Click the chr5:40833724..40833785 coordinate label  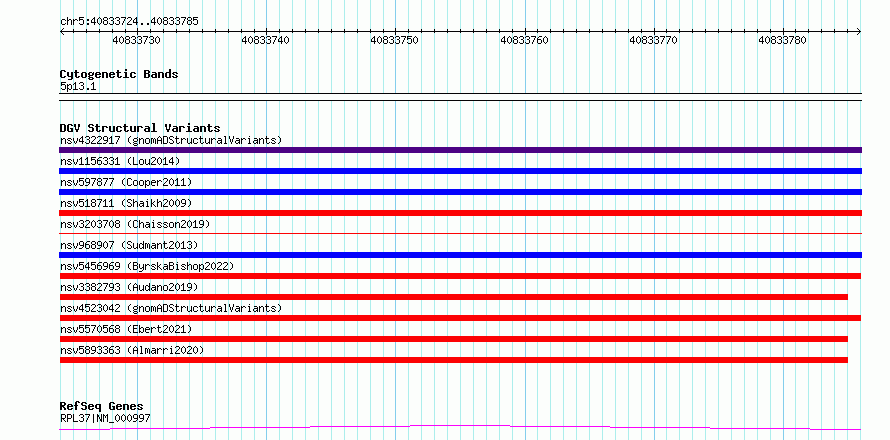[129, 22]
